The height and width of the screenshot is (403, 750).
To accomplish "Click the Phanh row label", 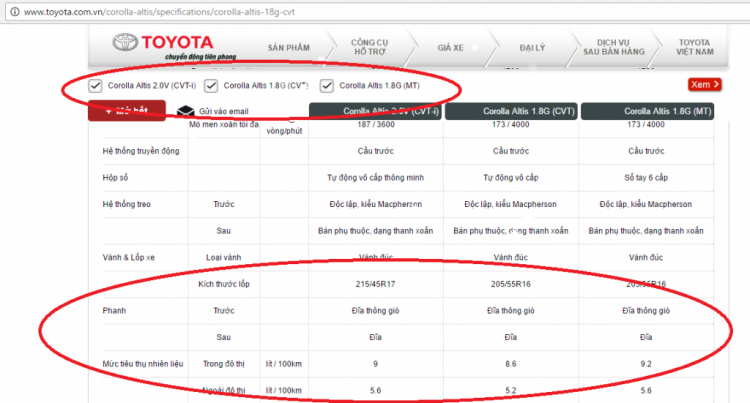I will (114, 311).
